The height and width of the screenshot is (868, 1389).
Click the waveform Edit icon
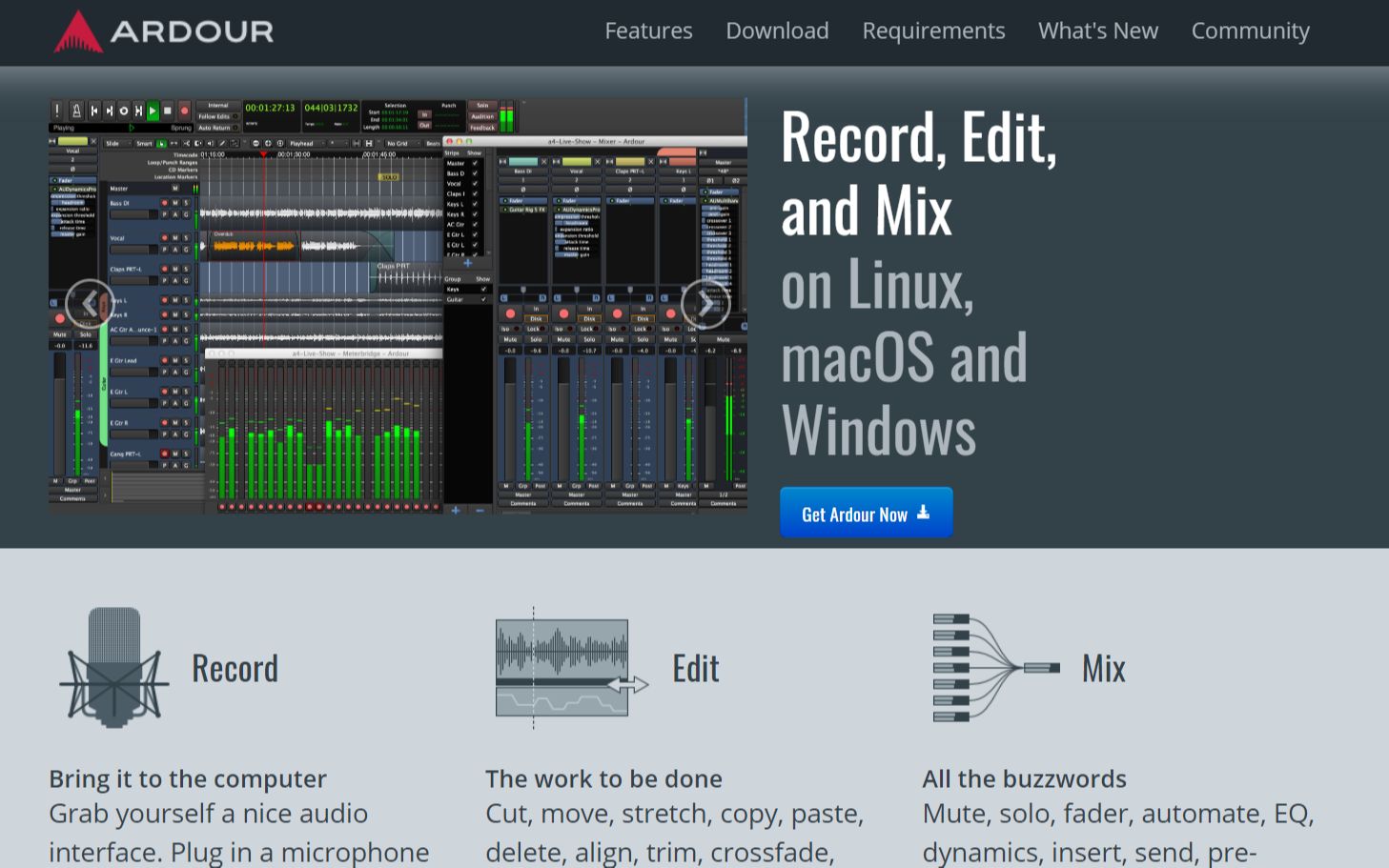pyautogui.click(x=571, y=668)
